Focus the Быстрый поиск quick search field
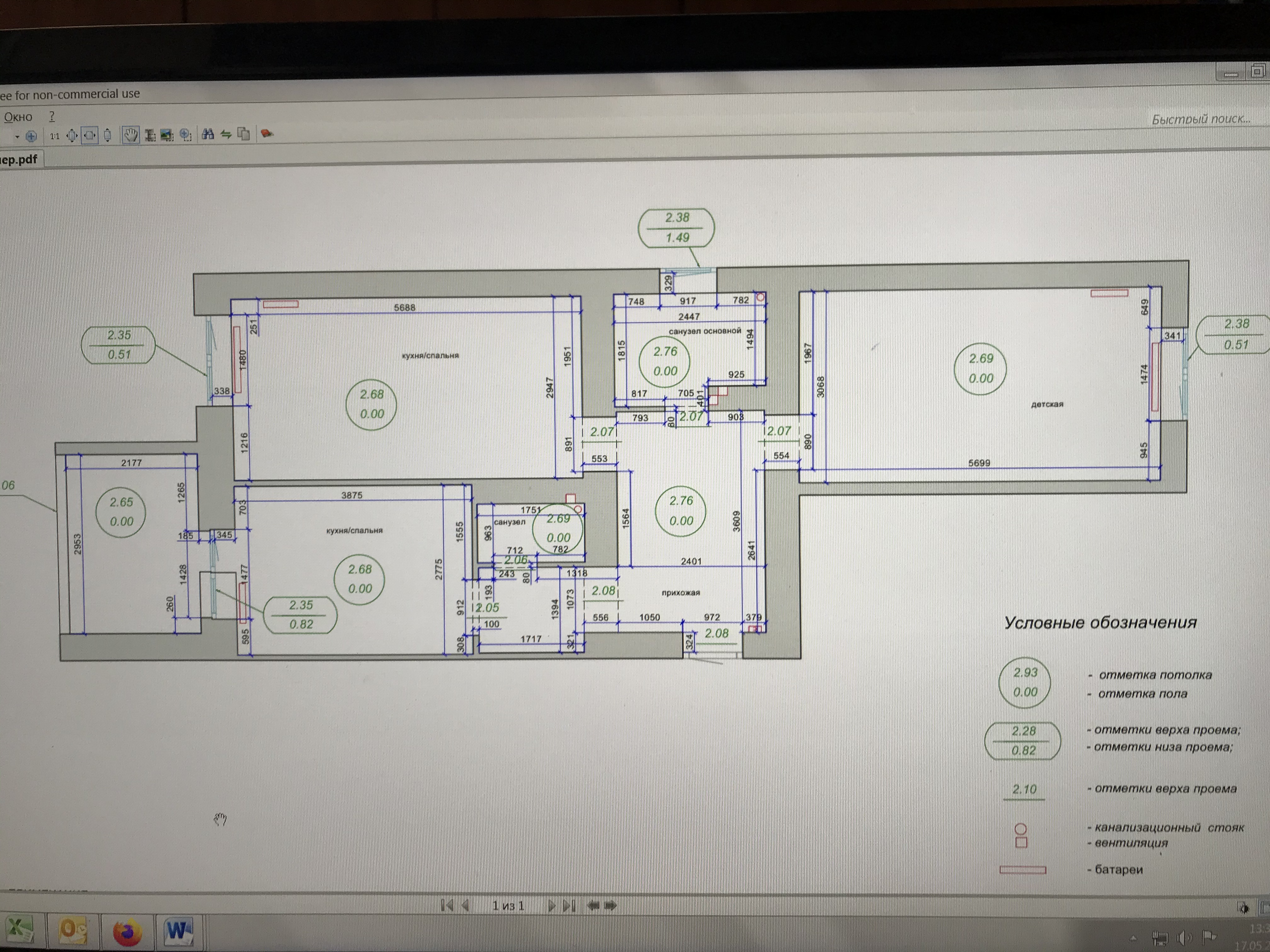This screenshot has width=1270, height=952. click(x=1201, y=119)
